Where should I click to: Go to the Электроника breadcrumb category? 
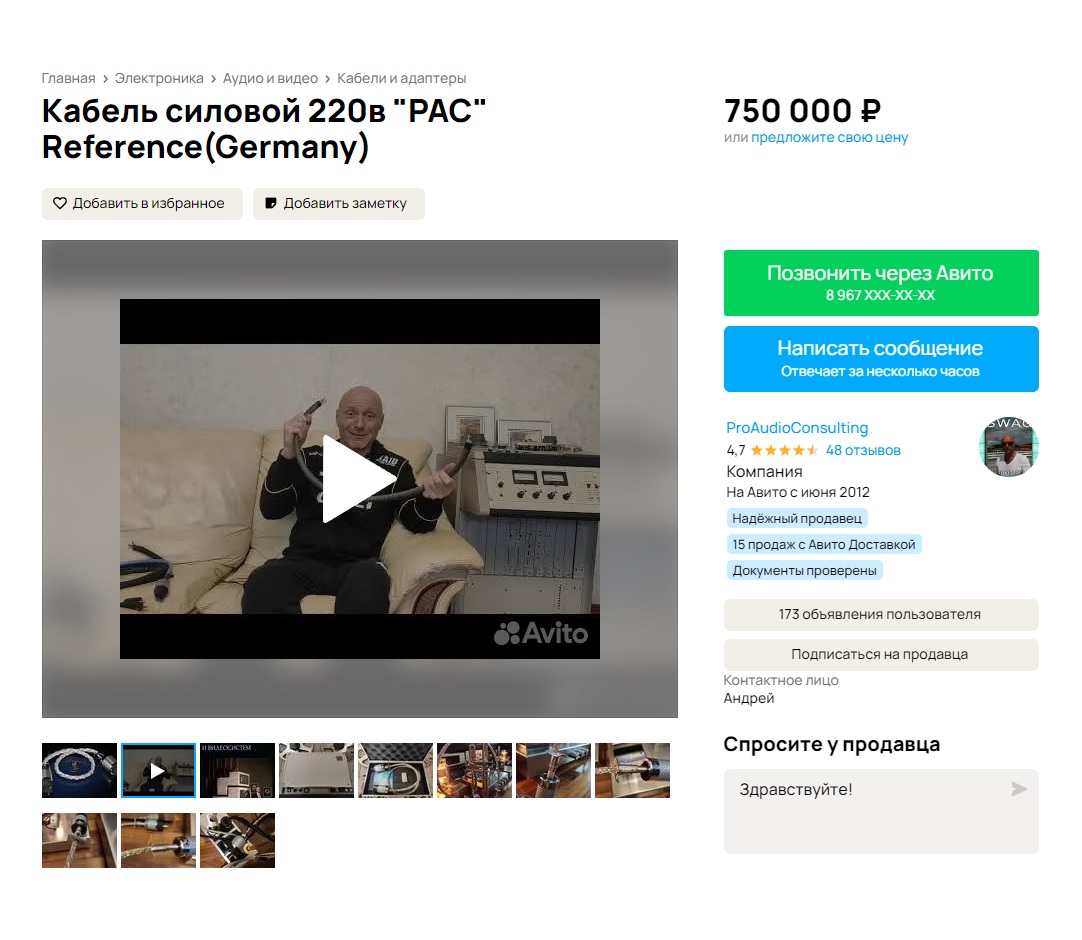(159, 78)
